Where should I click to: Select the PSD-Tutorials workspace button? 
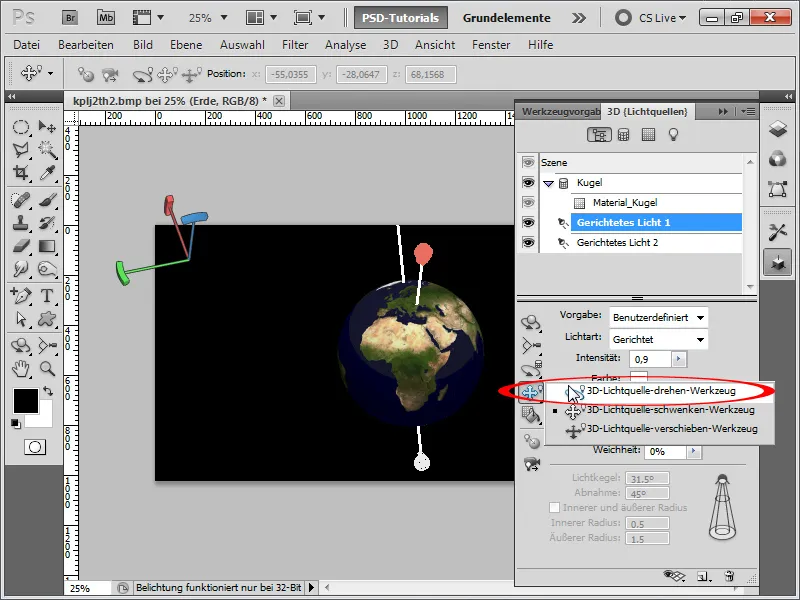pyautogui.click(x=401, y=18)
